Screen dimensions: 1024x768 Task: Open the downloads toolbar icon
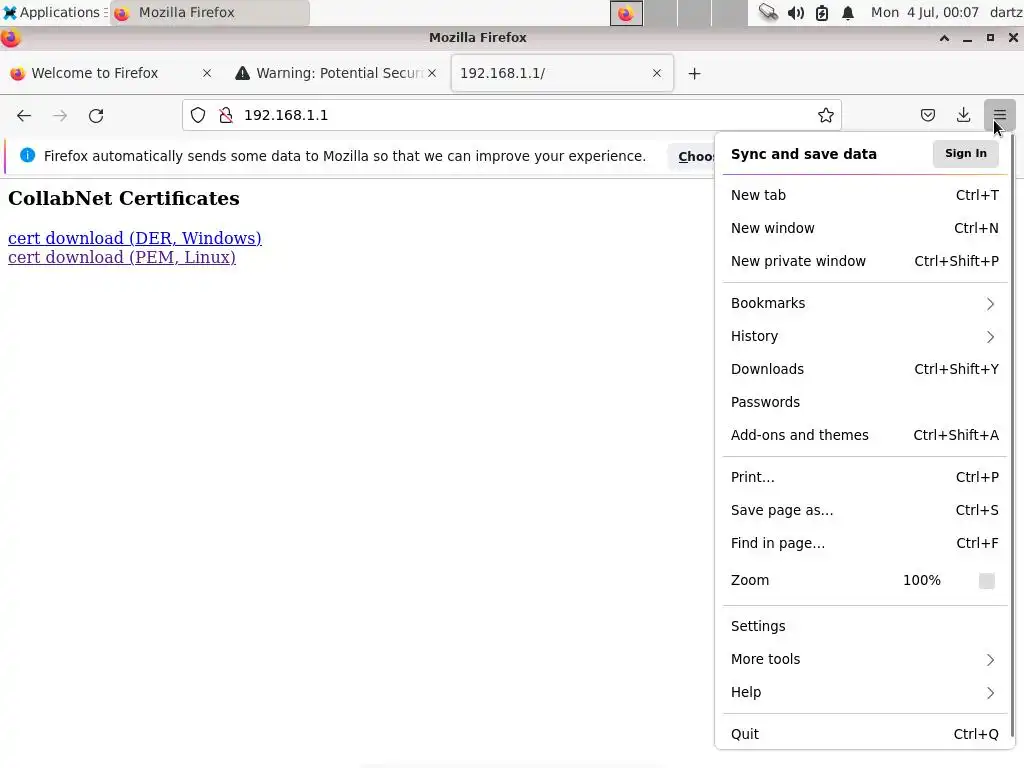pyautogui.click(x=963, y=116)
